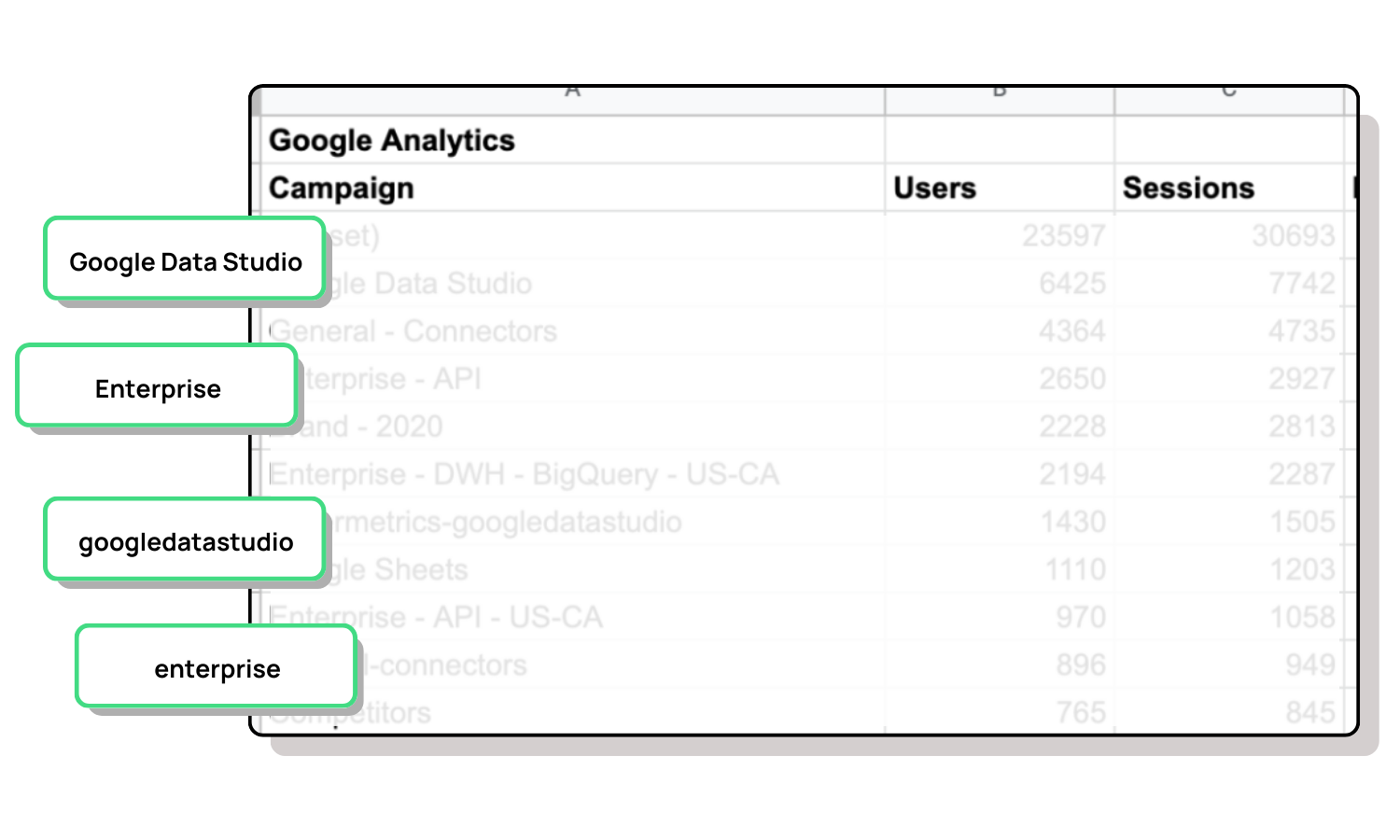Screen dimensions: 1400x840
Task: Select column B header
Action: pyautogui.click(x=999, y=95)
